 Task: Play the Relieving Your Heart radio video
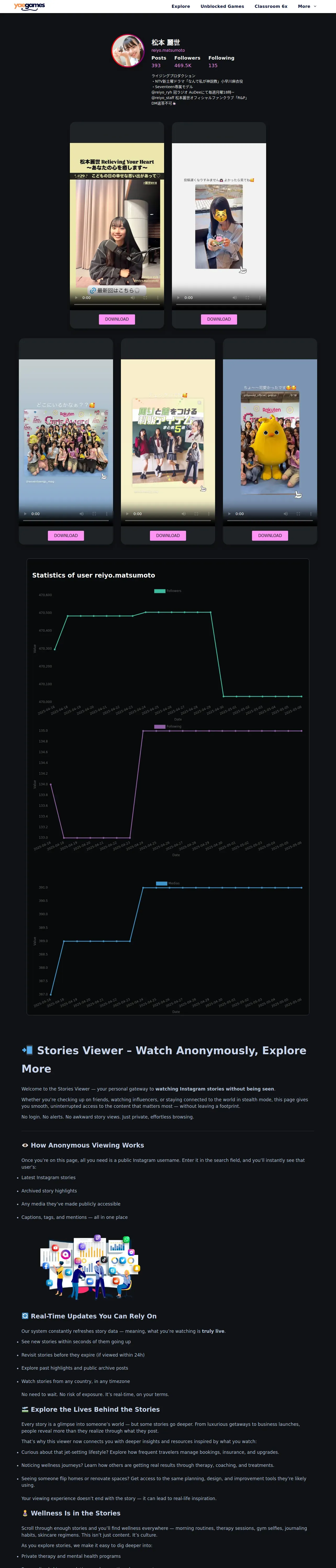[x=76, y=298]
